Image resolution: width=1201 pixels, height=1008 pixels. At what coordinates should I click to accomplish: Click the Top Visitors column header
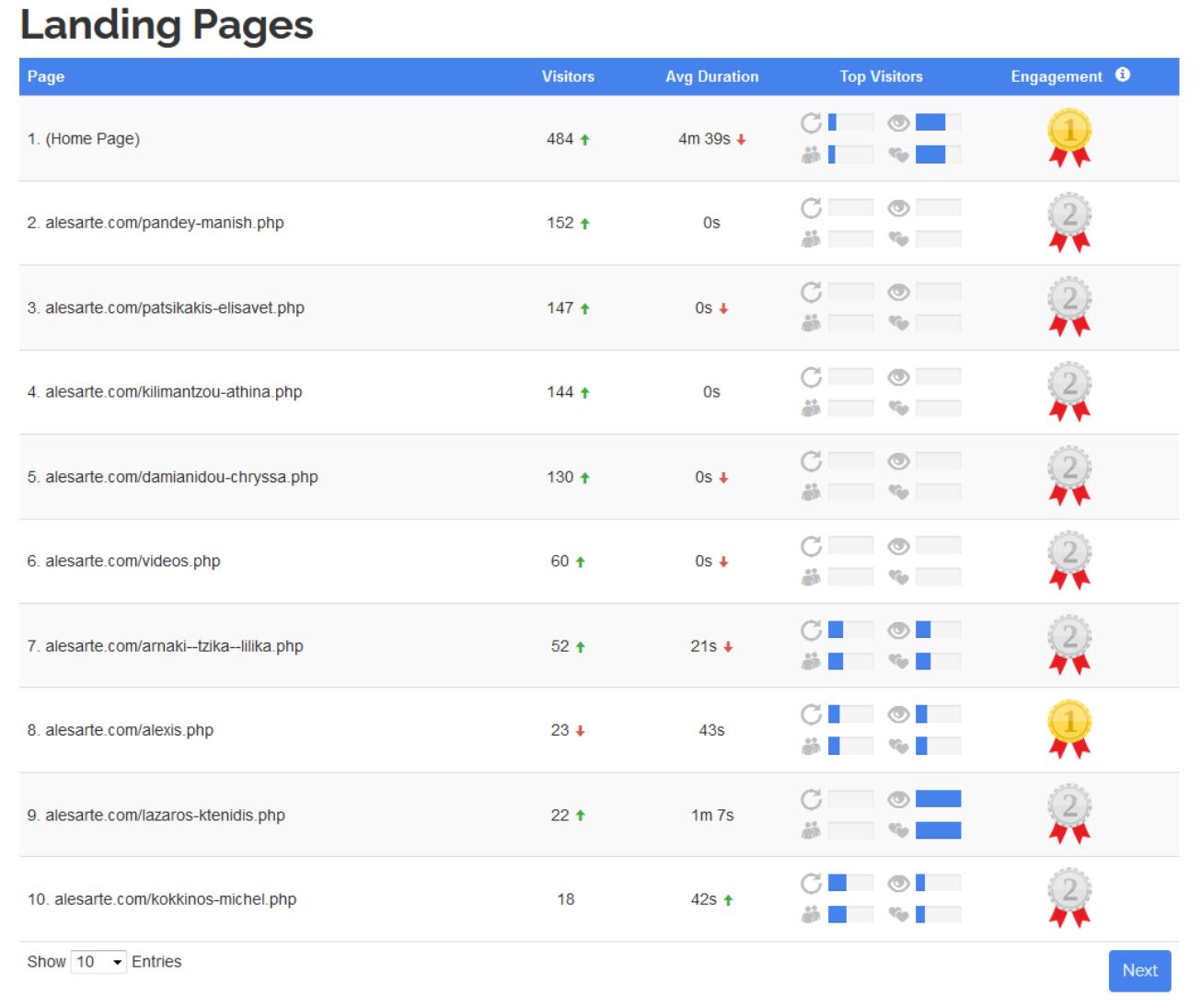tap(881, 76)
